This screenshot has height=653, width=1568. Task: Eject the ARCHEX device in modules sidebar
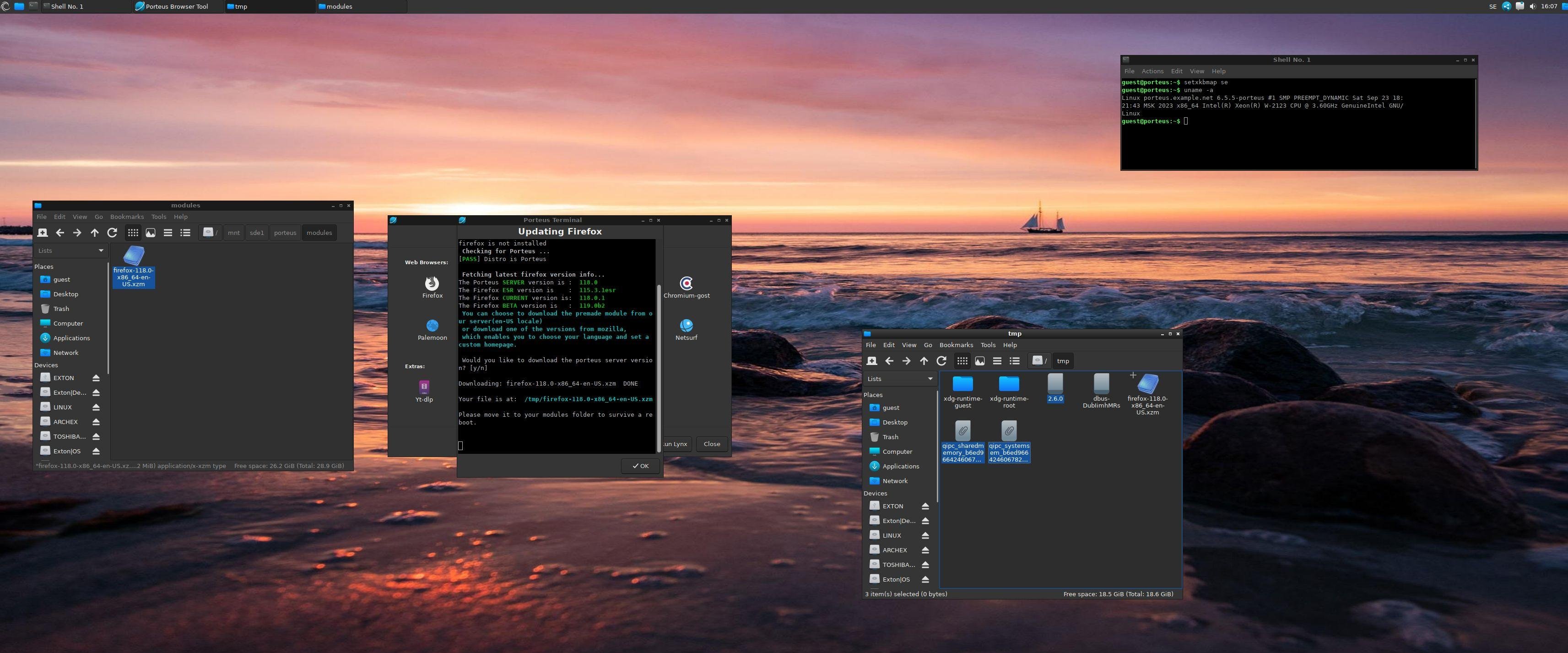tap(96, 422)
